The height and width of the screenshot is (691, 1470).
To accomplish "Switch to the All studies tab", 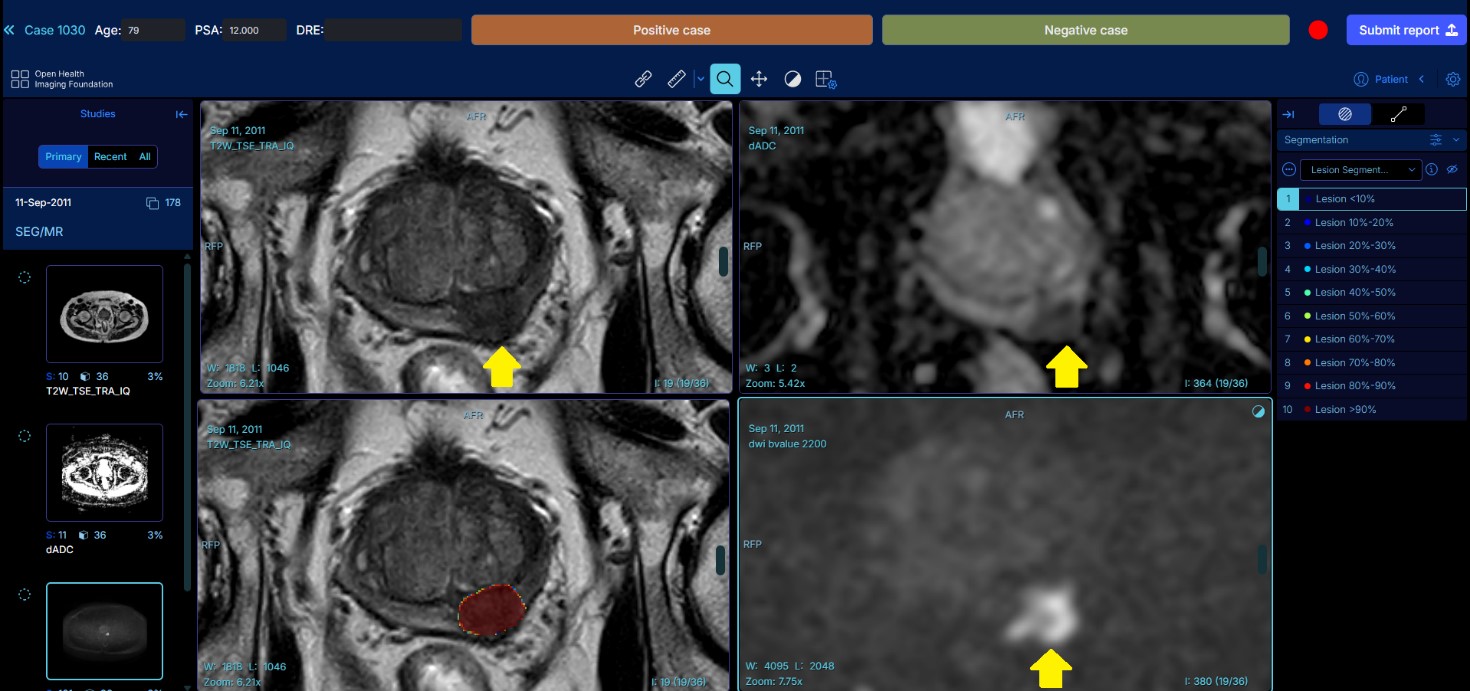I will pyautogui.click(x=145, y=157).
